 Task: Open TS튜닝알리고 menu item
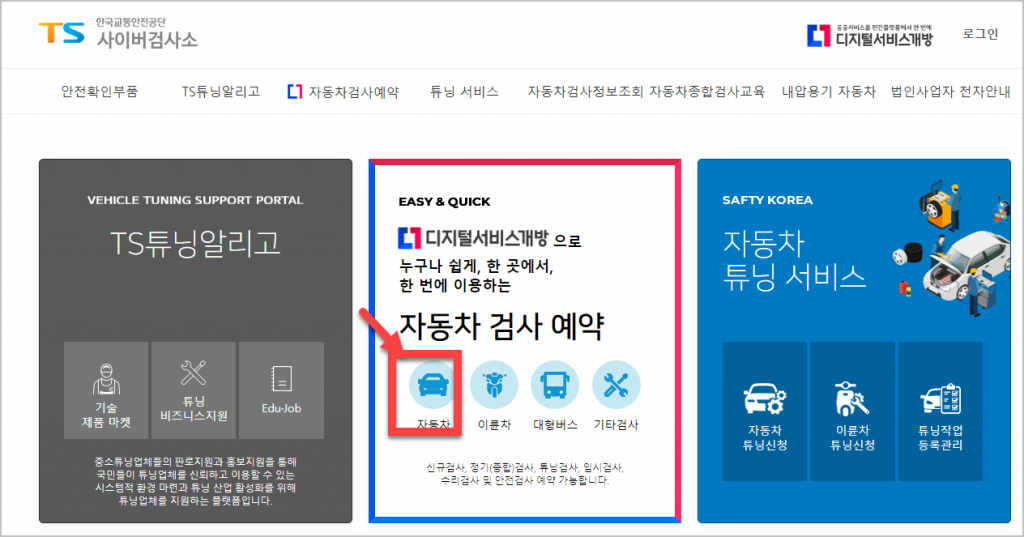[221, 91]
